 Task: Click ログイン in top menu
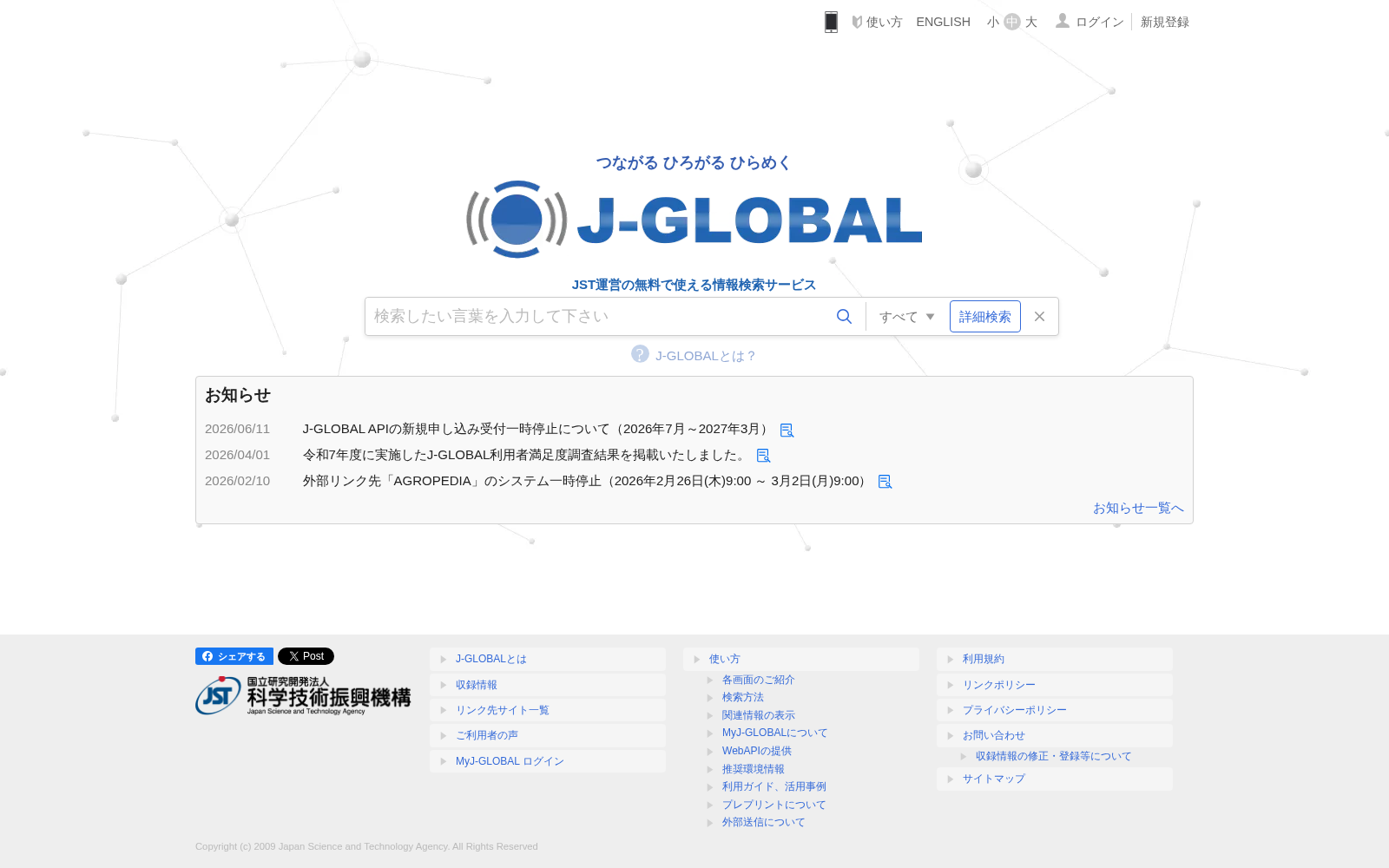click(1089, 22)
